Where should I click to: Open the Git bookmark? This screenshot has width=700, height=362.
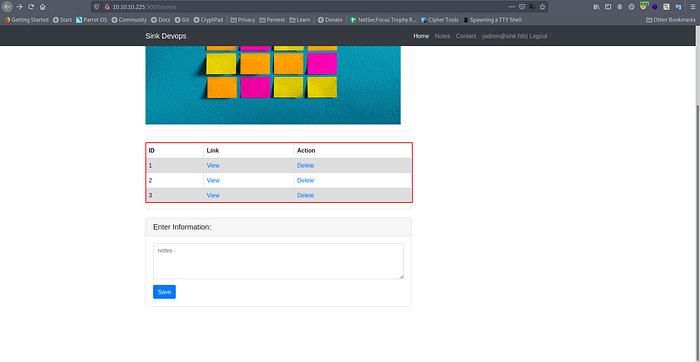[182, 20]
